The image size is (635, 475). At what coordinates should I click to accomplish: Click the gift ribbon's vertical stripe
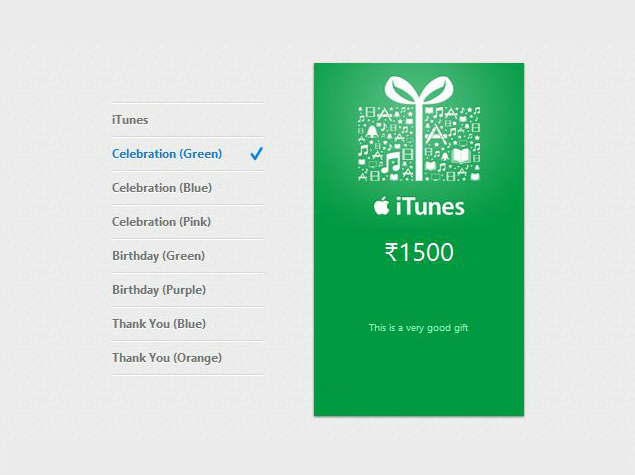point(419,143)
